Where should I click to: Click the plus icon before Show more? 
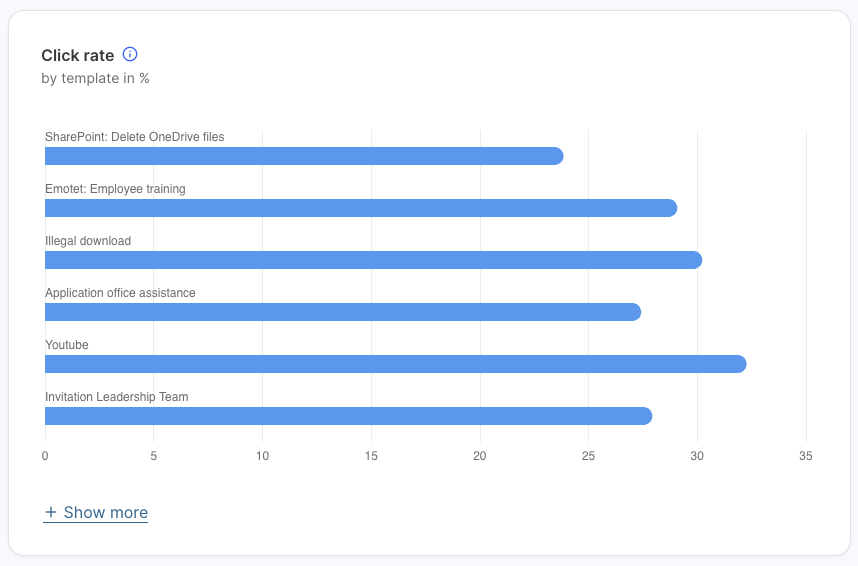coord(51,513)
